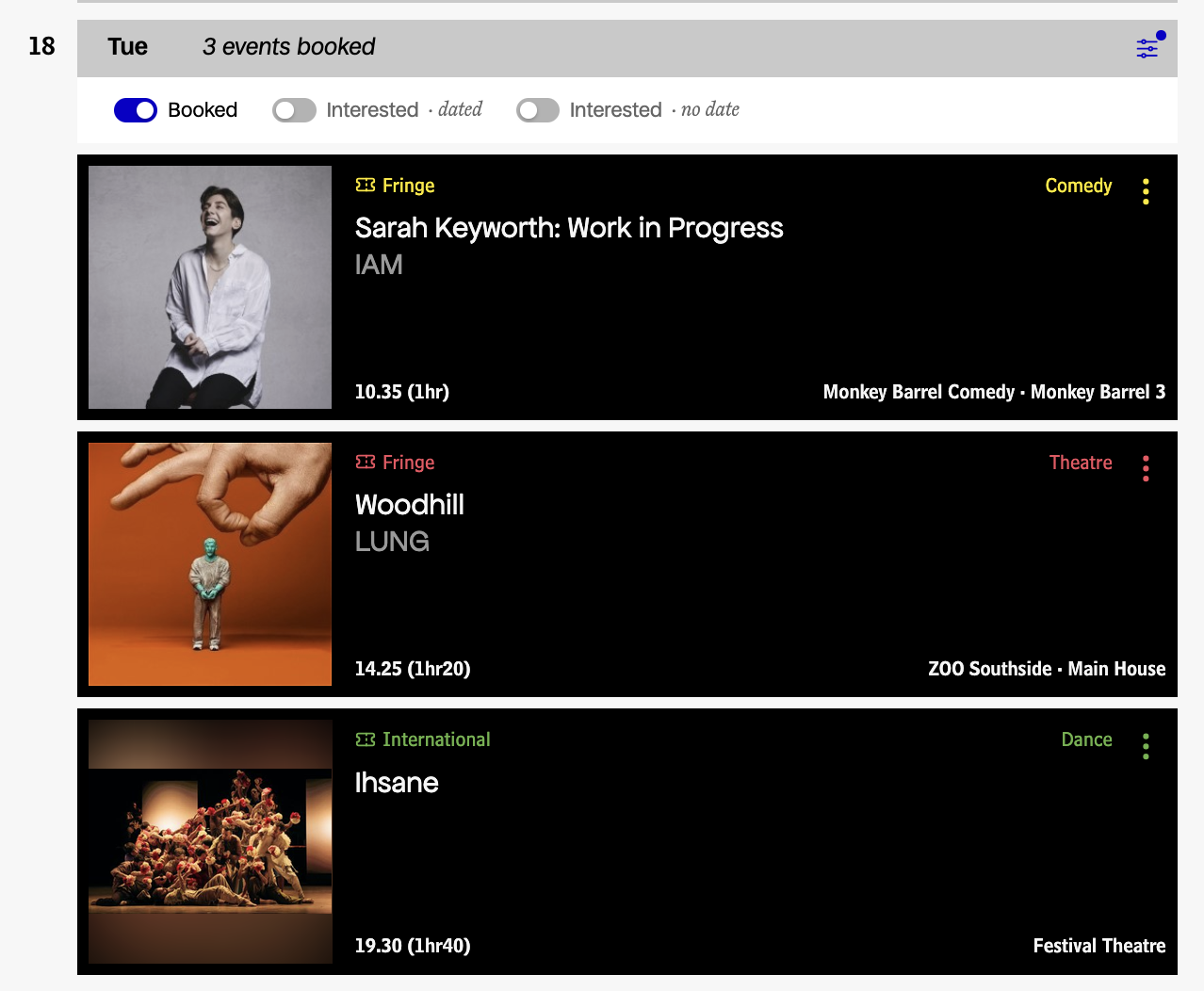Click the '3 events booked' header text
This screenshot has width=1204, height=991.
(x=288, y=47)
